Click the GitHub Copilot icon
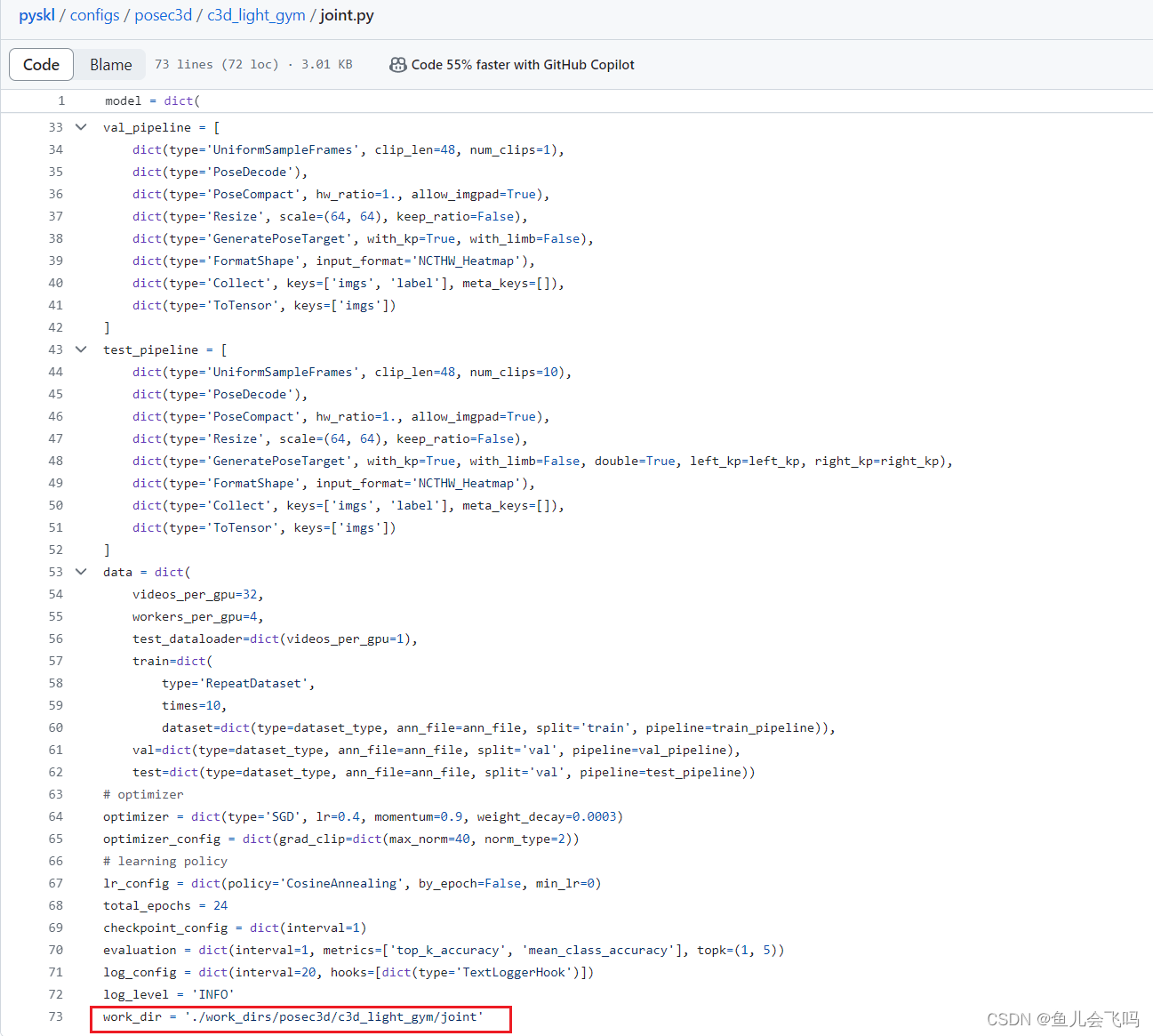Screen dimensions: 1153x1036 pos(398,64)
